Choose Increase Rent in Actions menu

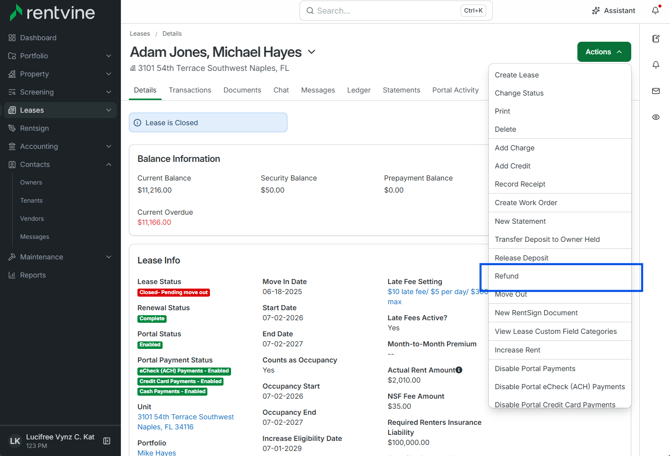click(x=560, y=350)
